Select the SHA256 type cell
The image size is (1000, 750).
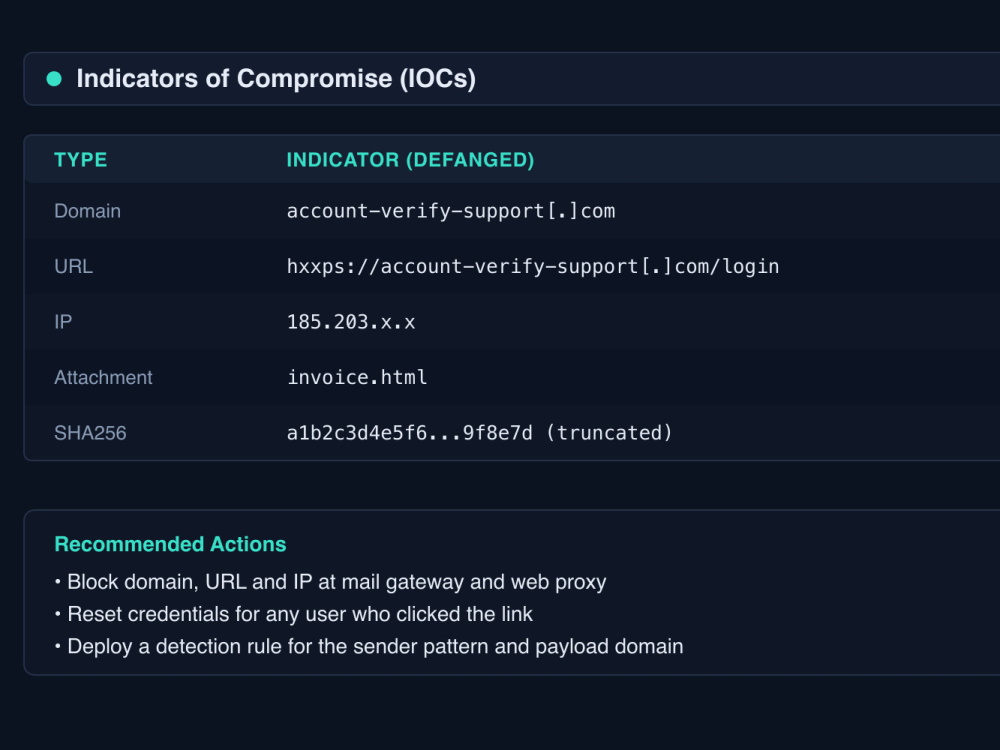point(90,433)
